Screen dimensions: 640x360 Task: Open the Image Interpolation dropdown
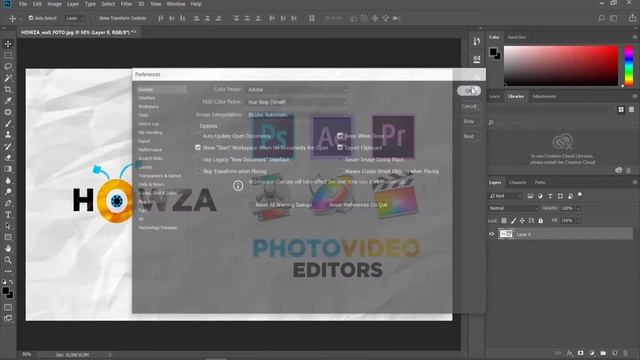pyautogui.click(x=297, y=115)
